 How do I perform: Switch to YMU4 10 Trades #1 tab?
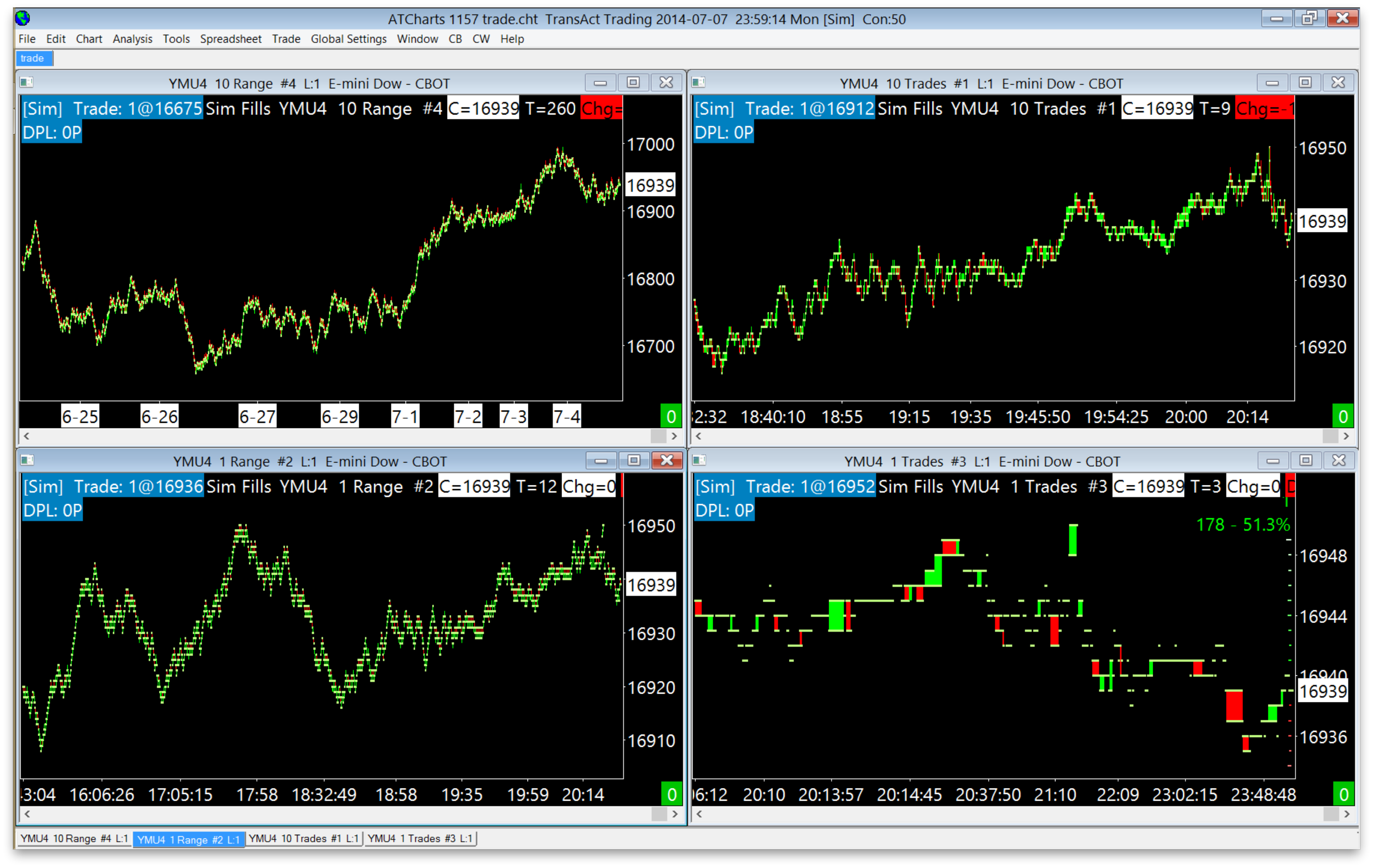304,839
